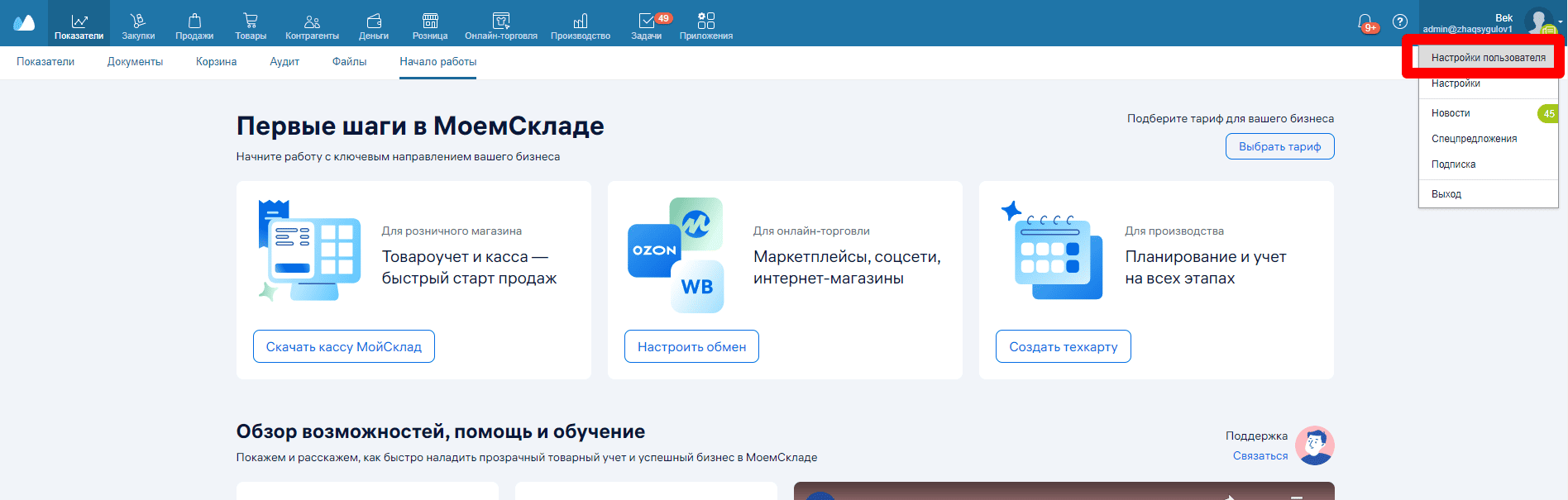Click the Планирование и учет card title
Viewport: 1568px width, 500px height.
(1206, 268)
